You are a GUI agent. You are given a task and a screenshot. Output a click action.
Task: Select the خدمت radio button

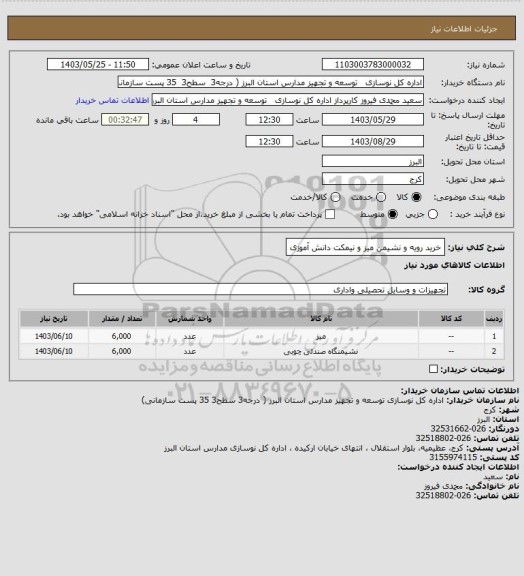[x=381, y=197]
